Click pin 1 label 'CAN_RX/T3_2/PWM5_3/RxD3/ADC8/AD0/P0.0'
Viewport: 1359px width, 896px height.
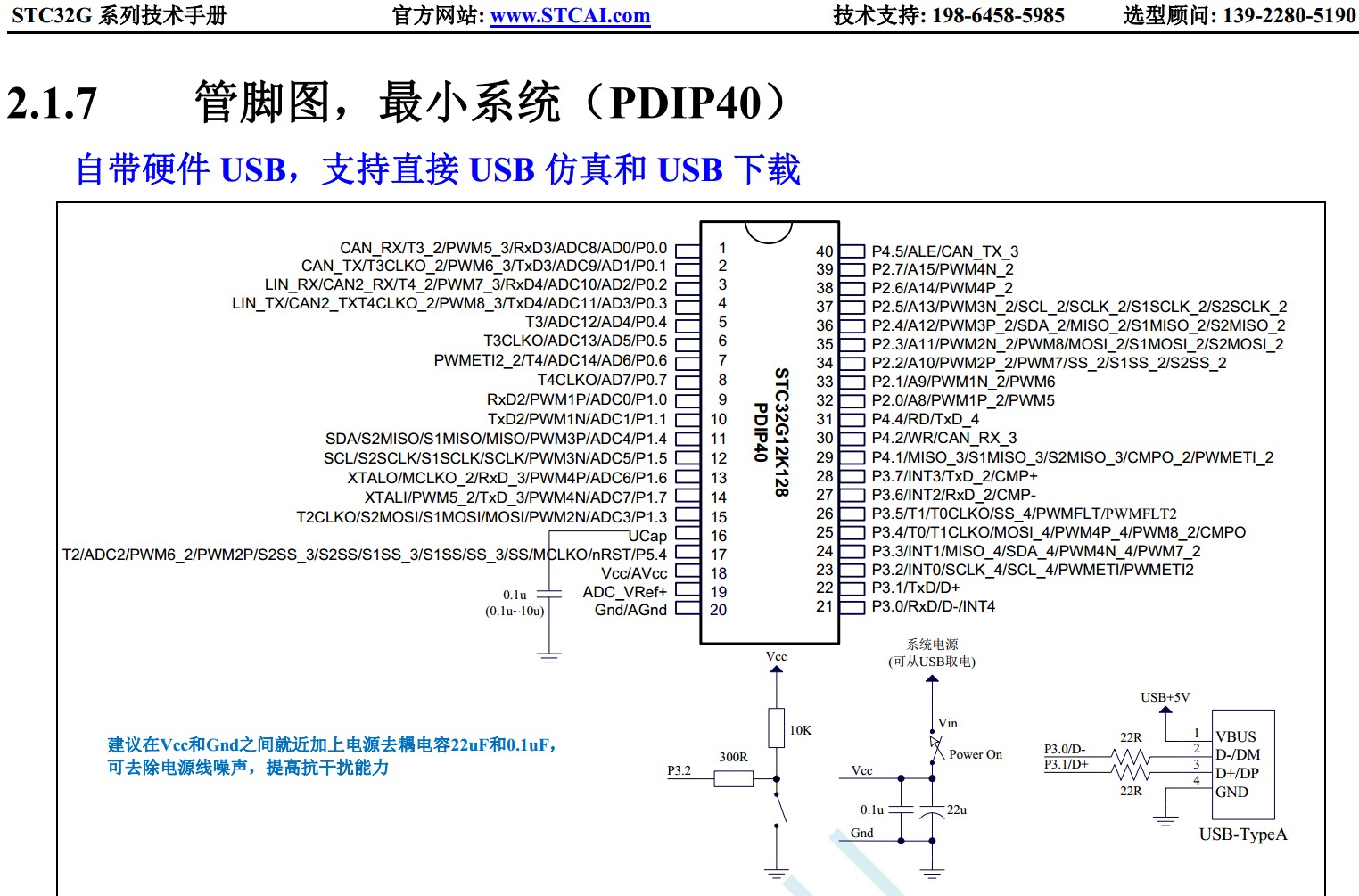tap(503, 248)
